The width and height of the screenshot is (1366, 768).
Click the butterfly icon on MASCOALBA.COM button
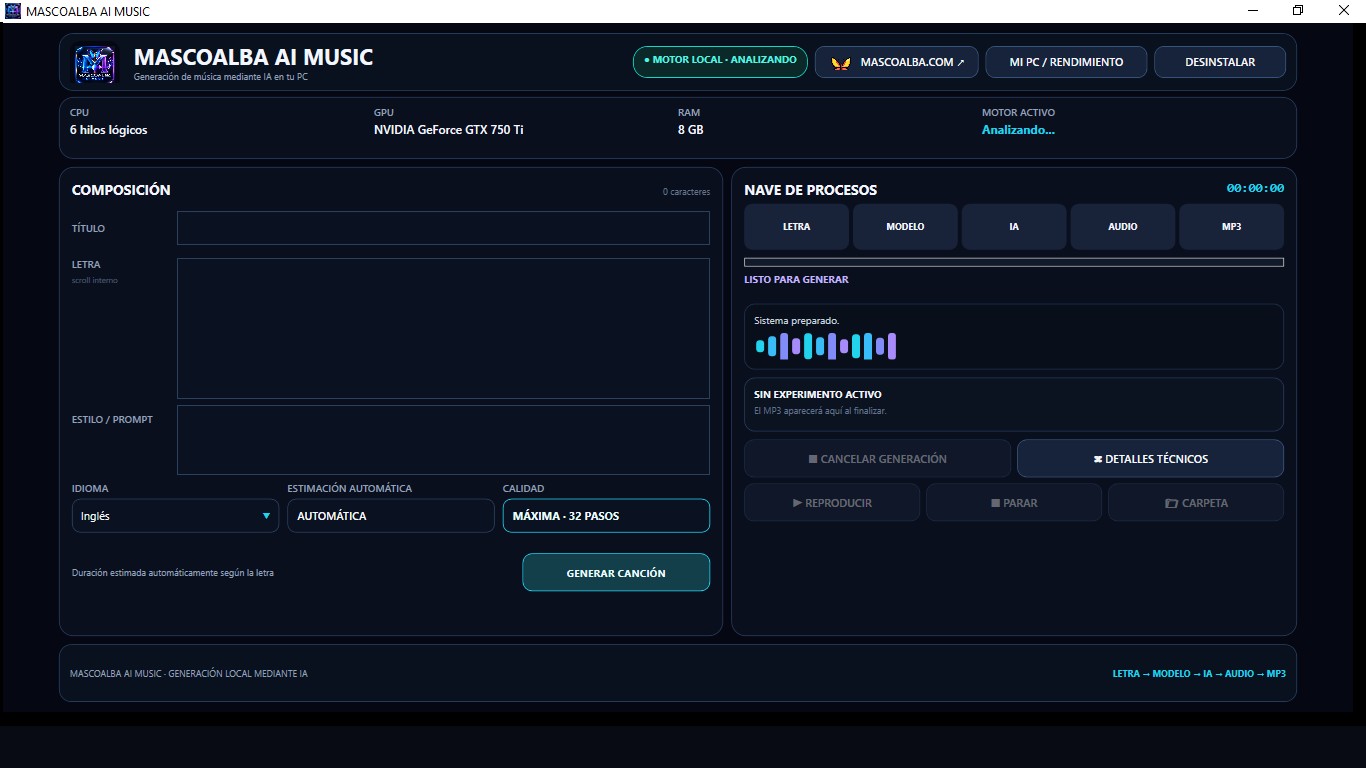[841, 62]
